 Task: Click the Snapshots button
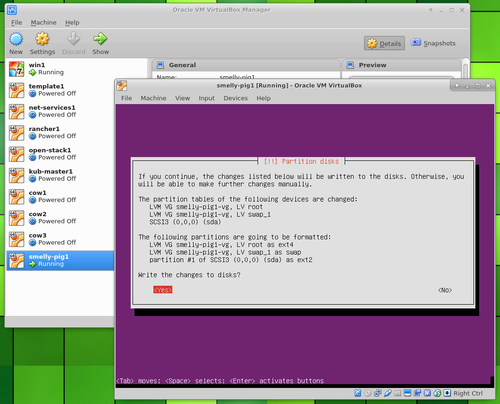click(x=433, y=43)
